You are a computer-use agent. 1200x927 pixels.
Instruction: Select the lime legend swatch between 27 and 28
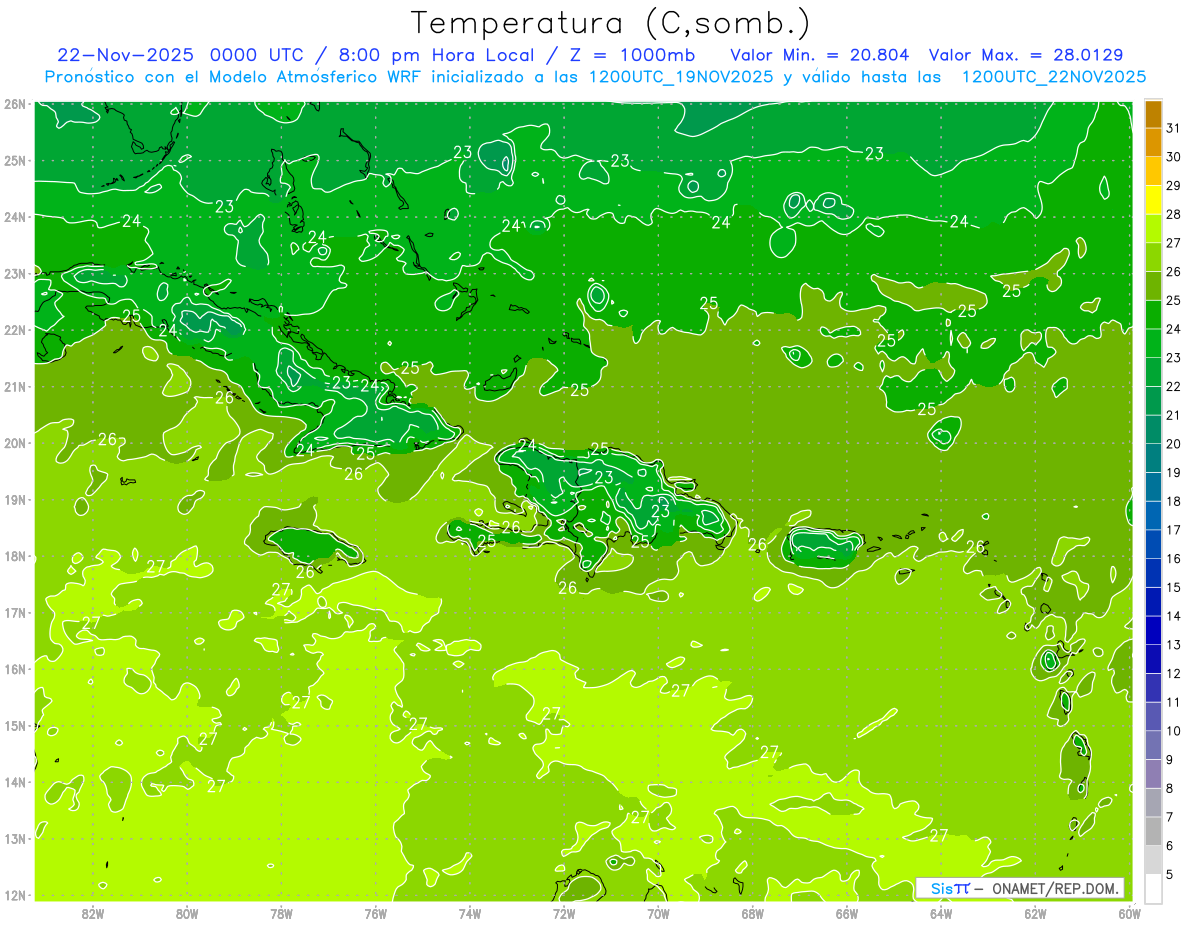(1153, 229)
